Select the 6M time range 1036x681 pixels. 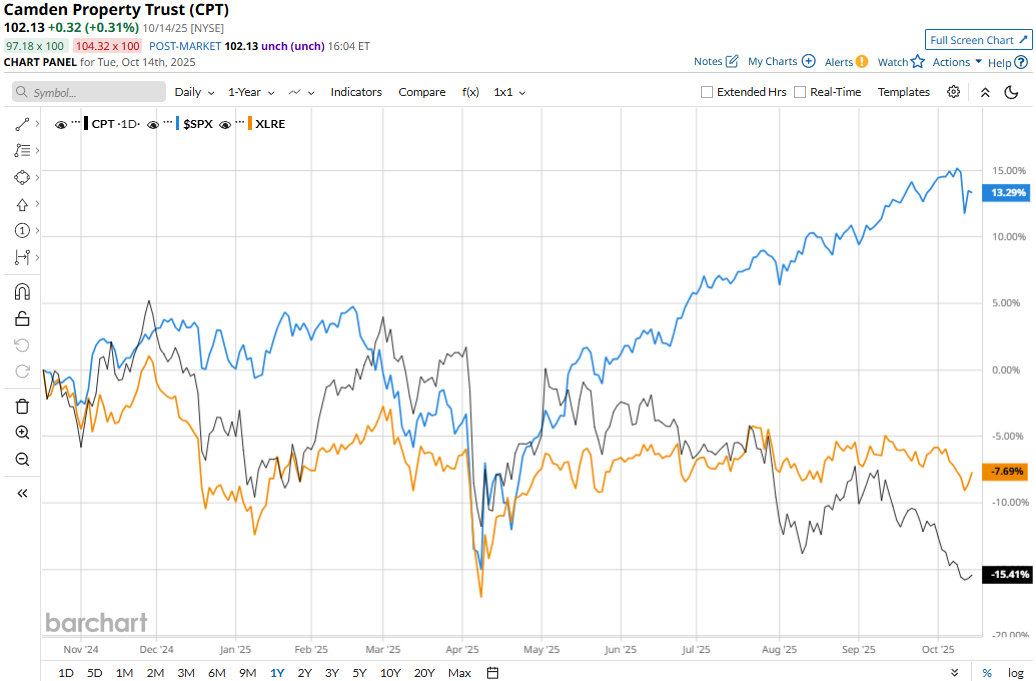click(217, 672)
